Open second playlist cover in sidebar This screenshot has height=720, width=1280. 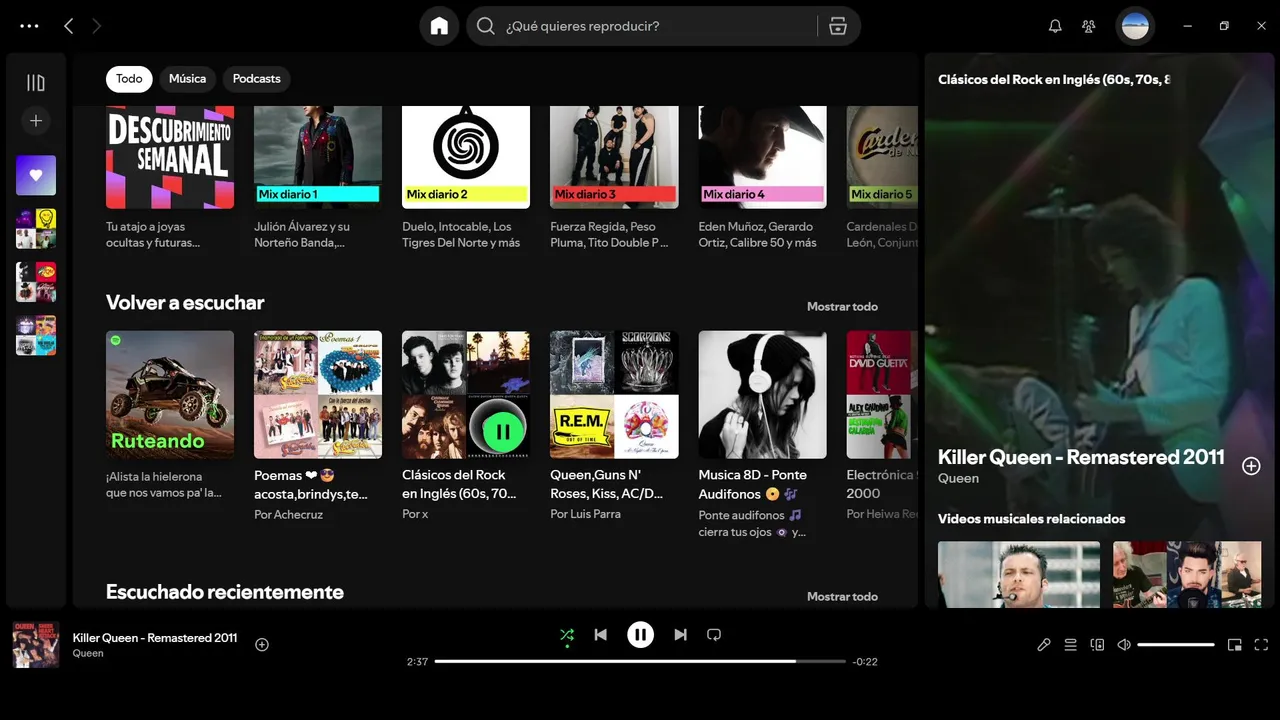pyautogui.click(x=36, y=282)
